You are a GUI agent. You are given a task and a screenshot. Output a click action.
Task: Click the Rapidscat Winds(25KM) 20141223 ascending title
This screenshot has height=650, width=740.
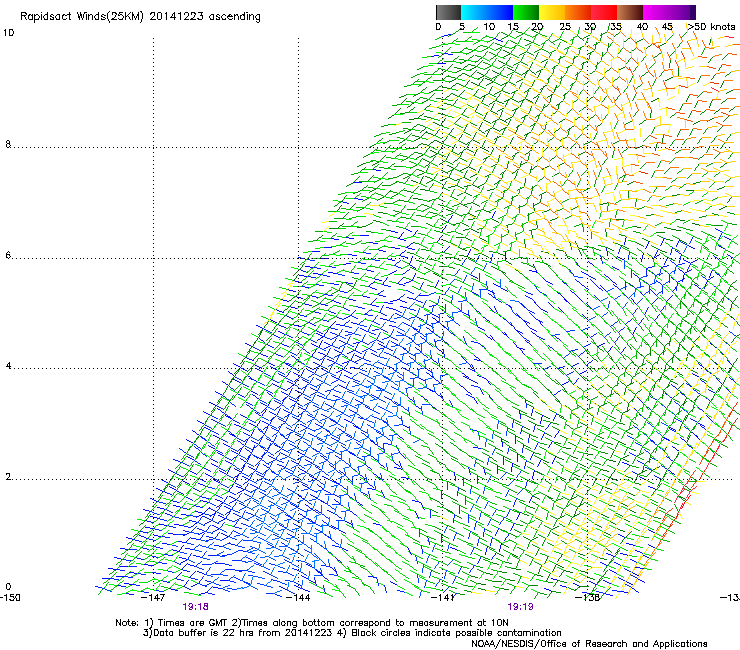(x=140, y=17)
